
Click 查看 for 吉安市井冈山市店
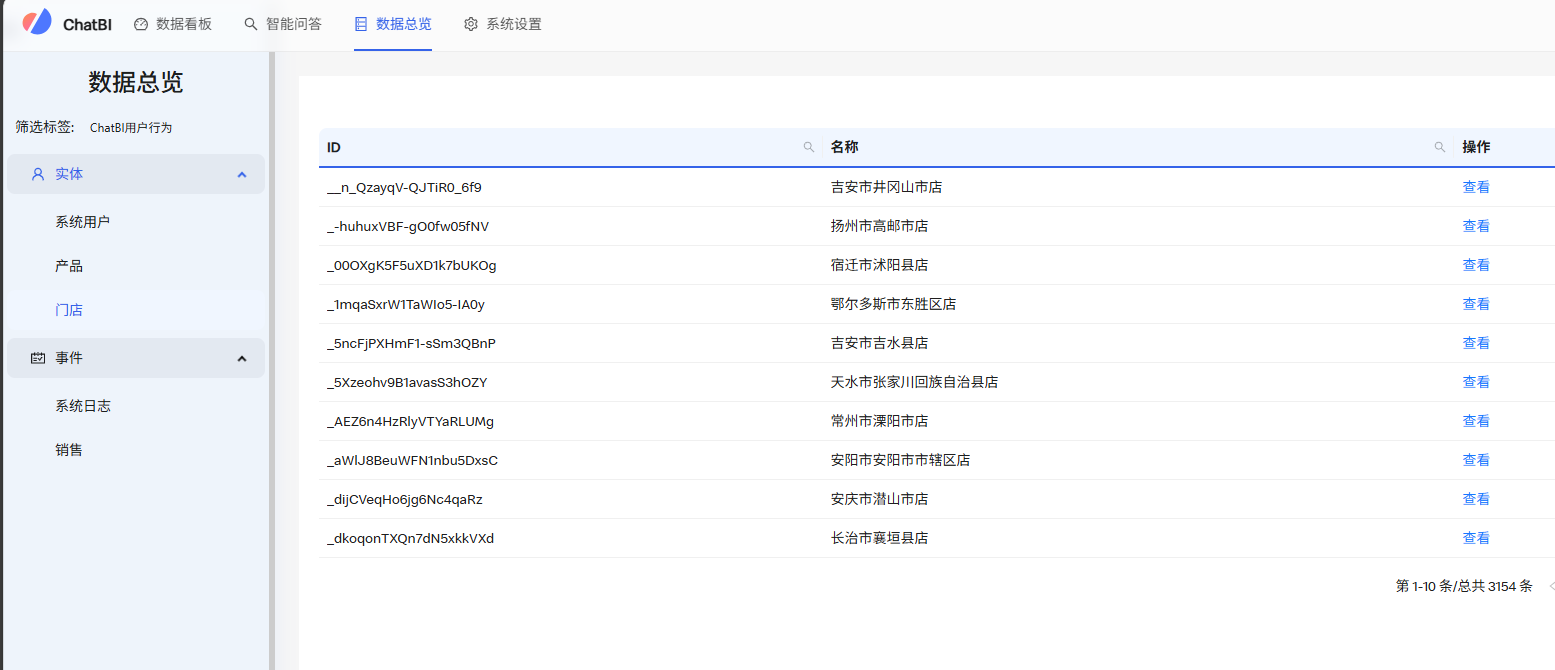pos(1476,186)
